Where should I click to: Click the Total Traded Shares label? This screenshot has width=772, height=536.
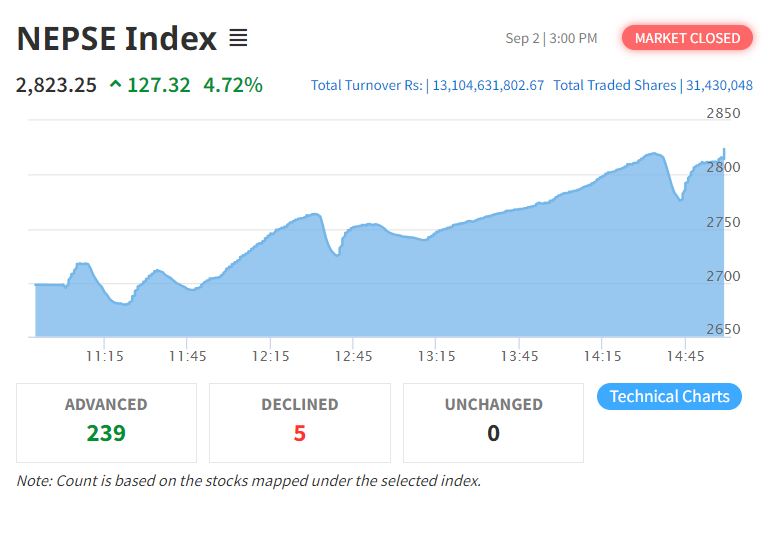pos(614,86)
